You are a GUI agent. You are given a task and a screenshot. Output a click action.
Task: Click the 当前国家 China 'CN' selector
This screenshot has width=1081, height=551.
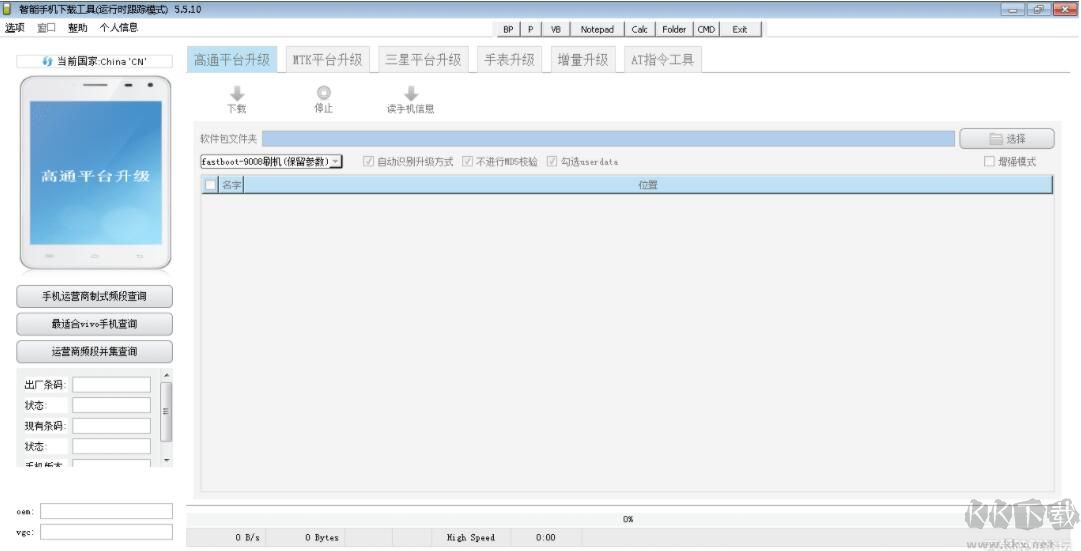tap(94, 61)
